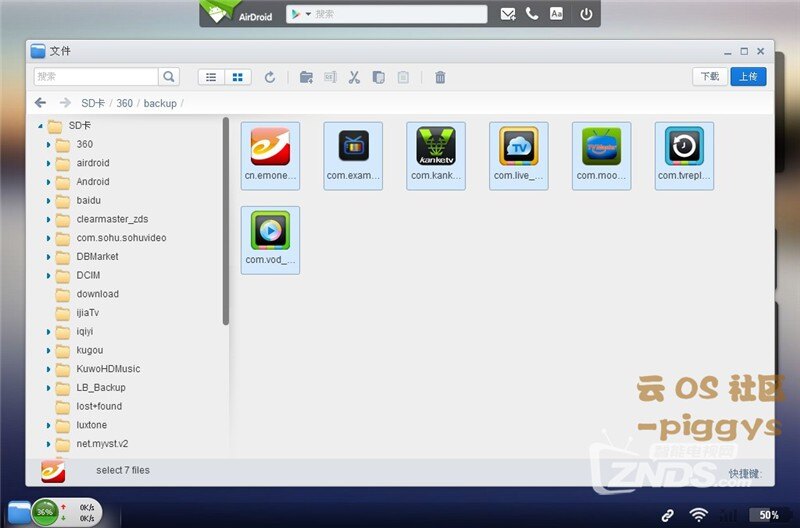Screen dimensions: 800x528
Task: Open the luxtone folder in tree
Action: tap(81, 425)
